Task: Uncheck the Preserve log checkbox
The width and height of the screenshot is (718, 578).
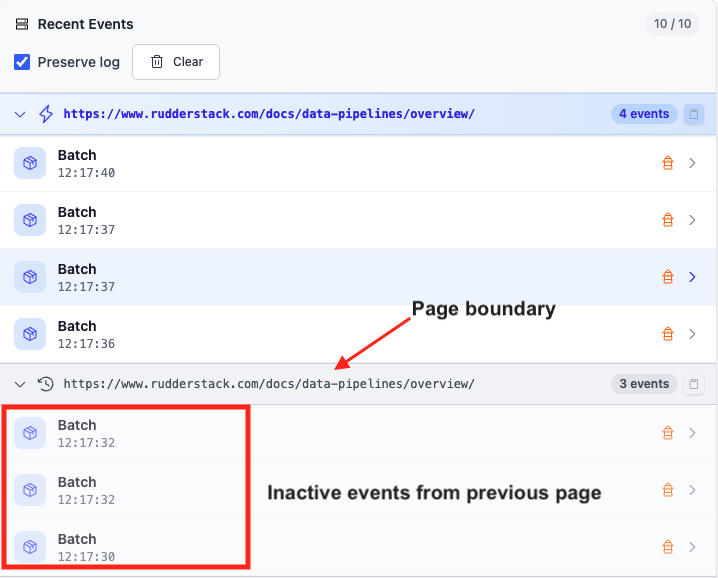Action: pos(22,62)
